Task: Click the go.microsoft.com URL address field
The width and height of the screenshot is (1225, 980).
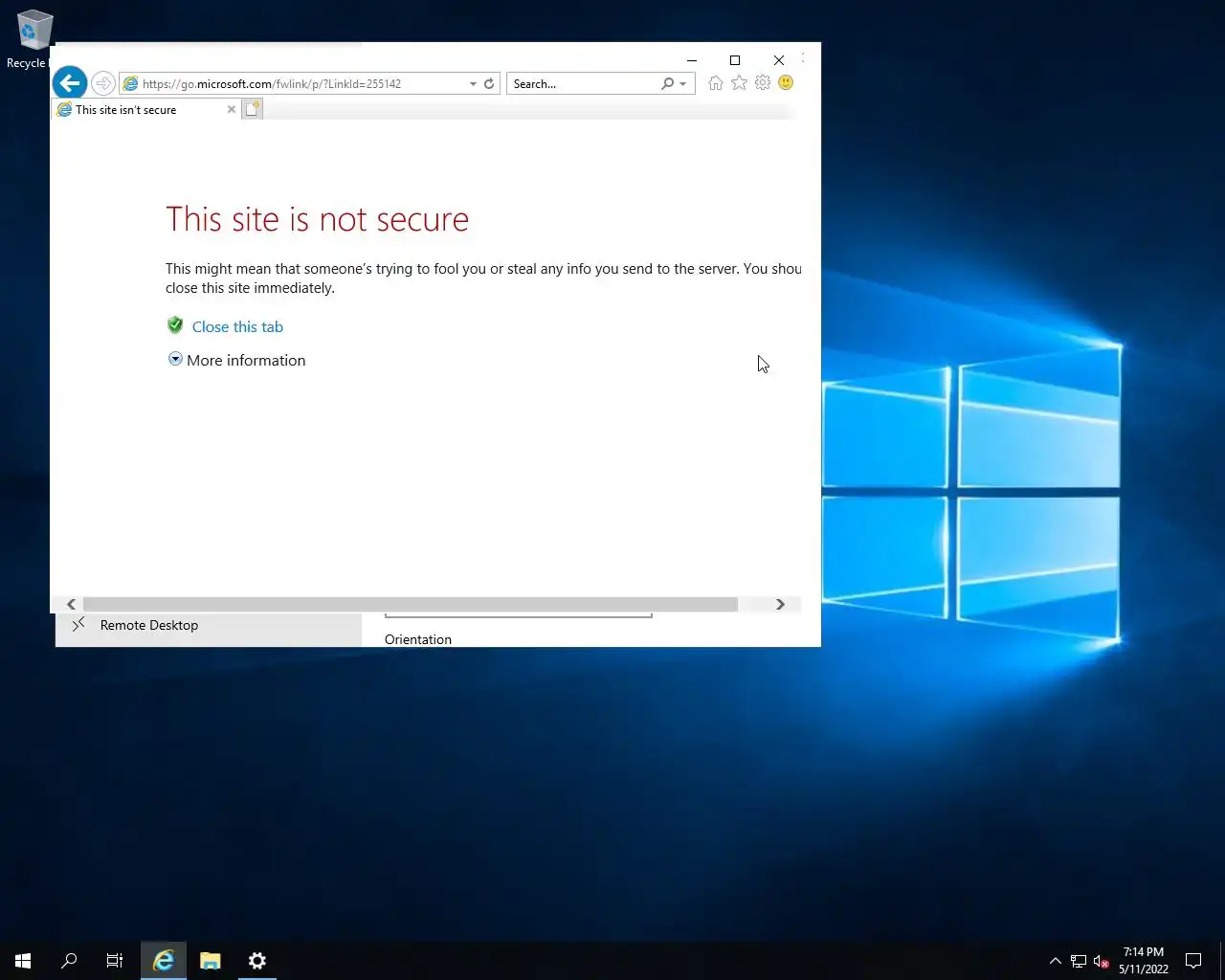Action: pos(302,84)
